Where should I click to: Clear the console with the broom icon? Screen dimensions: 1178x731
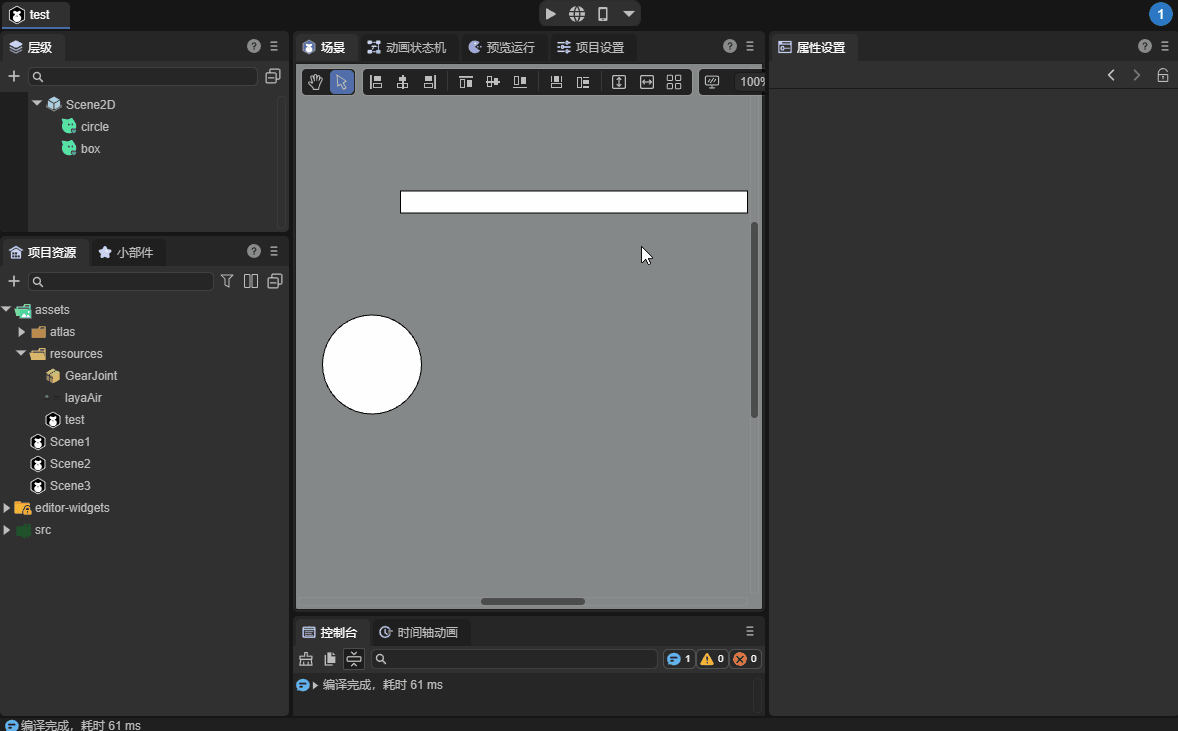[x=306, y=659]
